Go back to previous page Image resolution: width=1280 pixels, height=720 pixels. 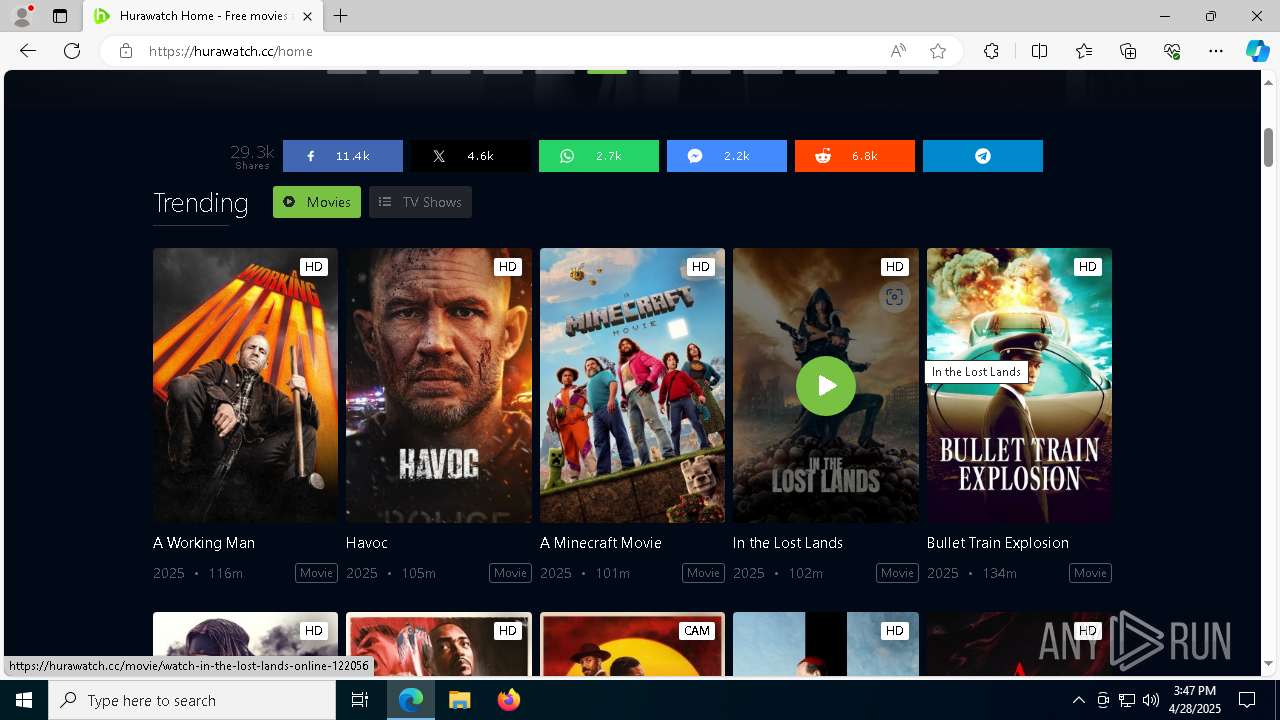pyautogui.click(x=28, y=51)
